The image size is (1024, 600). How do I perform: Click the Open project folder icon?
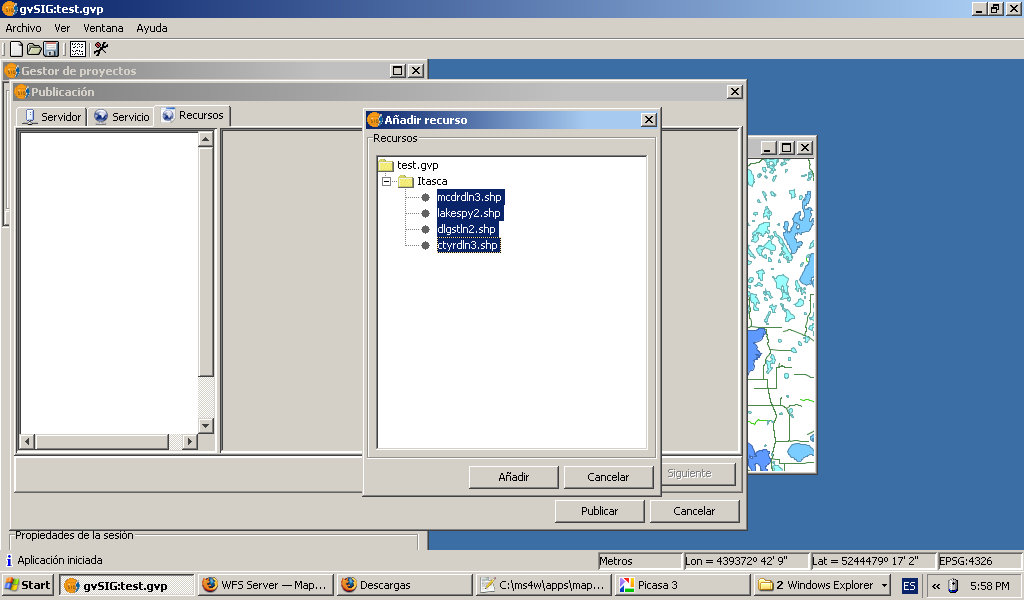(x=33, y=49)
